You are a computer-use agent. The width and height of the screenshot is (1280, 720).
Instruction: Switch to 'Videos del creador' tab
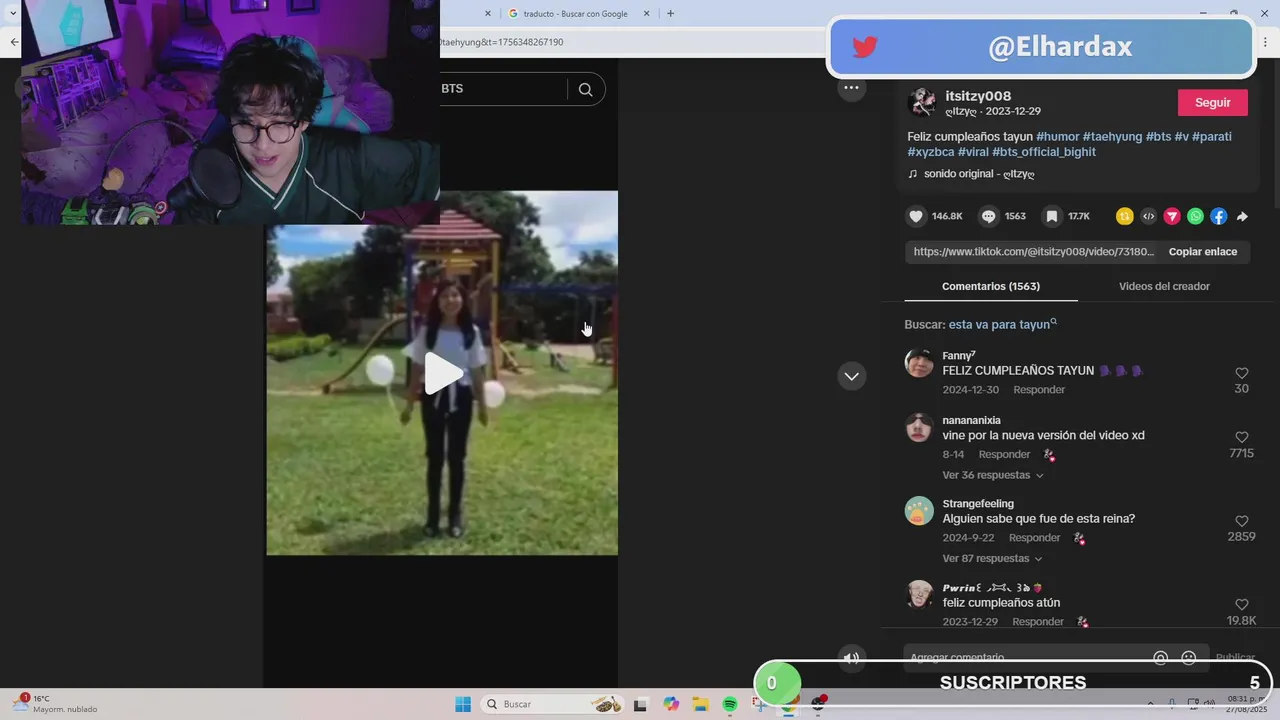[1164, 286]
